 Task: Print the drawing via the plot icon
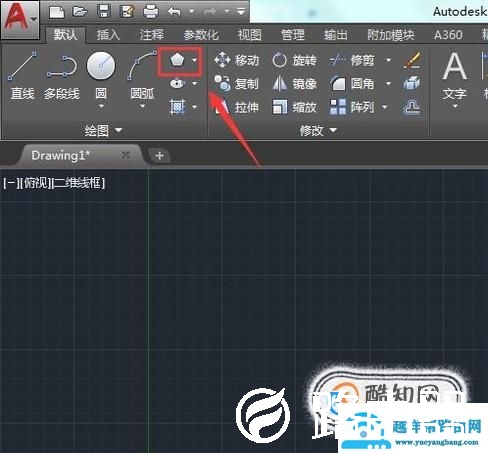(x=151, y=12)
